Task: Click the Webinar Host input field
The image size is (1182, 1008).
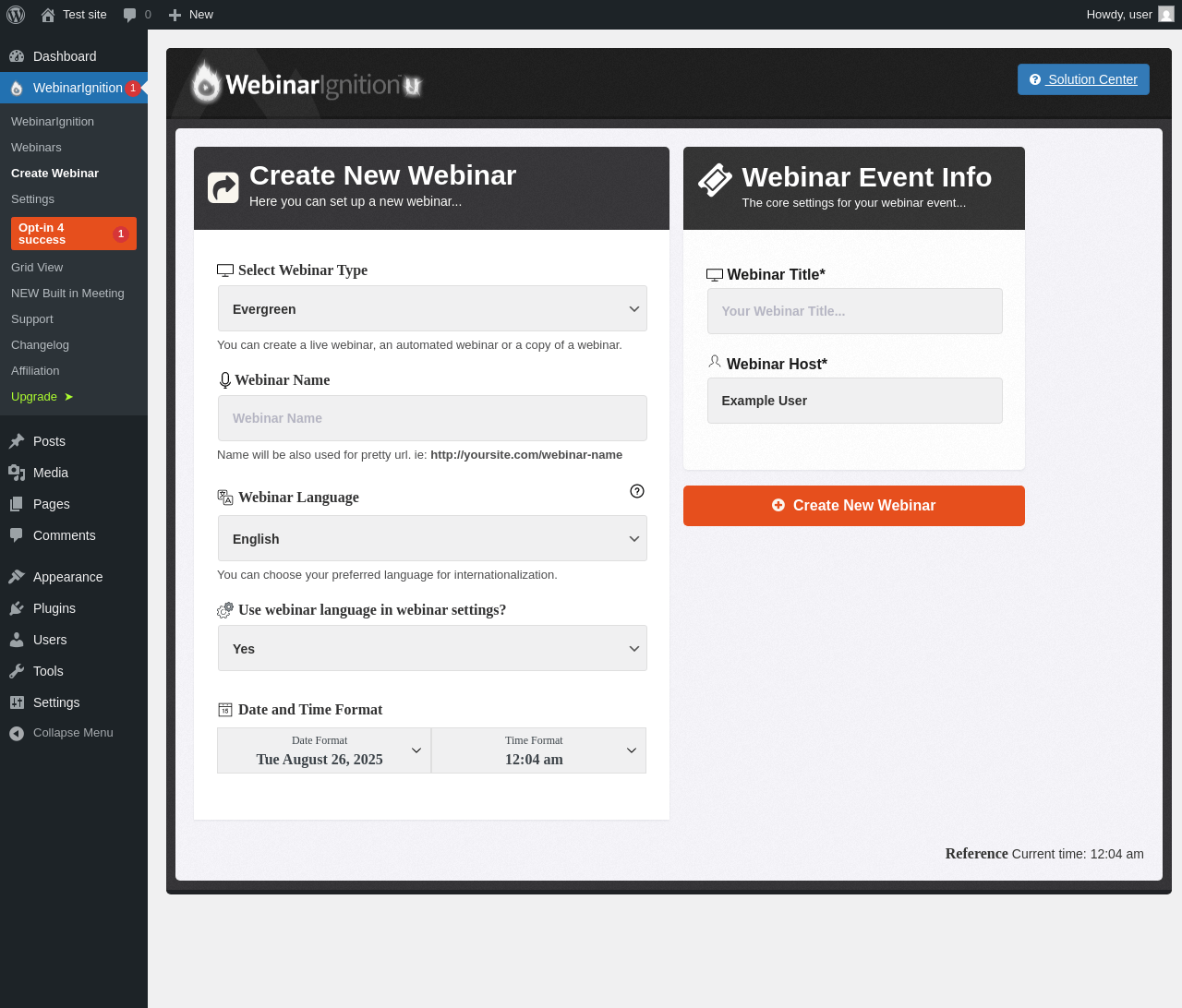Action: click(x=855, y=401)
